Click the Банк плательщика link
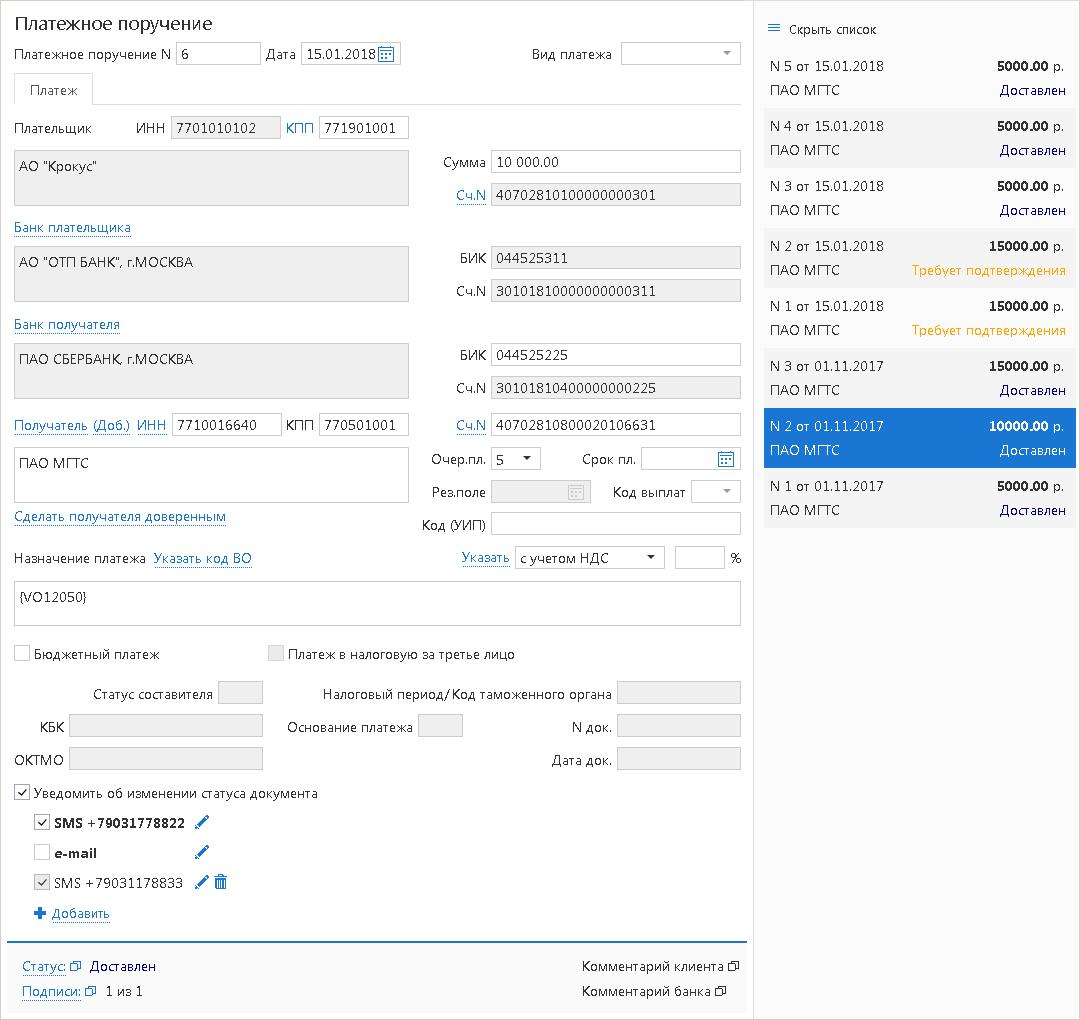 (72, 228)
